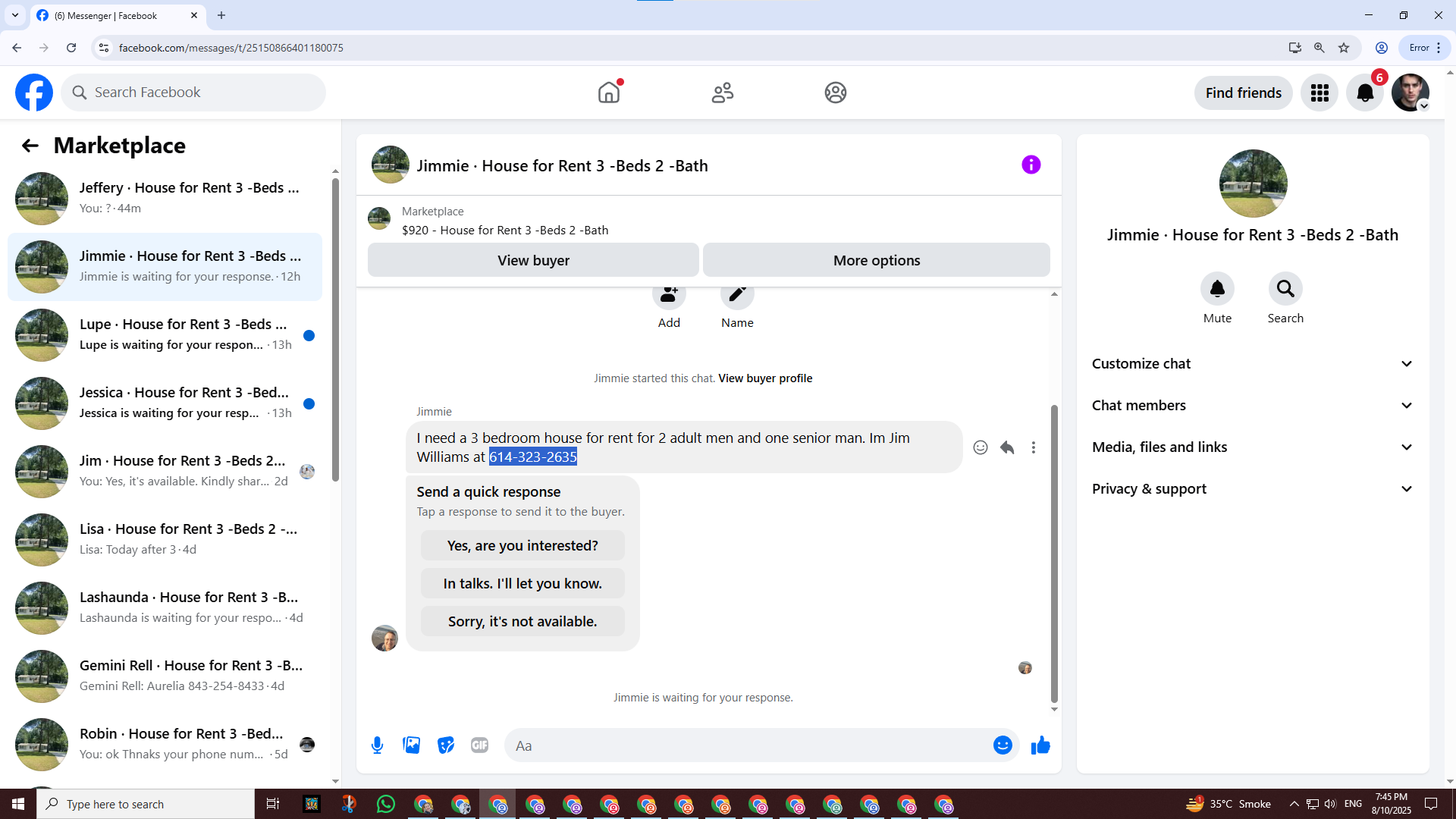Open the emoji picker in message box
This screenshot has width=1456, height=819.
(x=1003, y=745)
